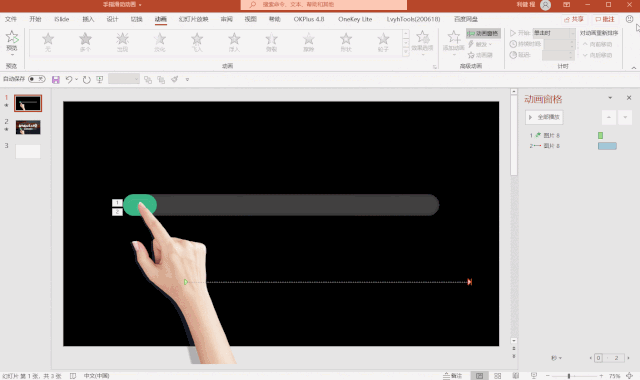Select the 浮入 (Float In) animation effect
Screen dimensions: 640x380
234,42
